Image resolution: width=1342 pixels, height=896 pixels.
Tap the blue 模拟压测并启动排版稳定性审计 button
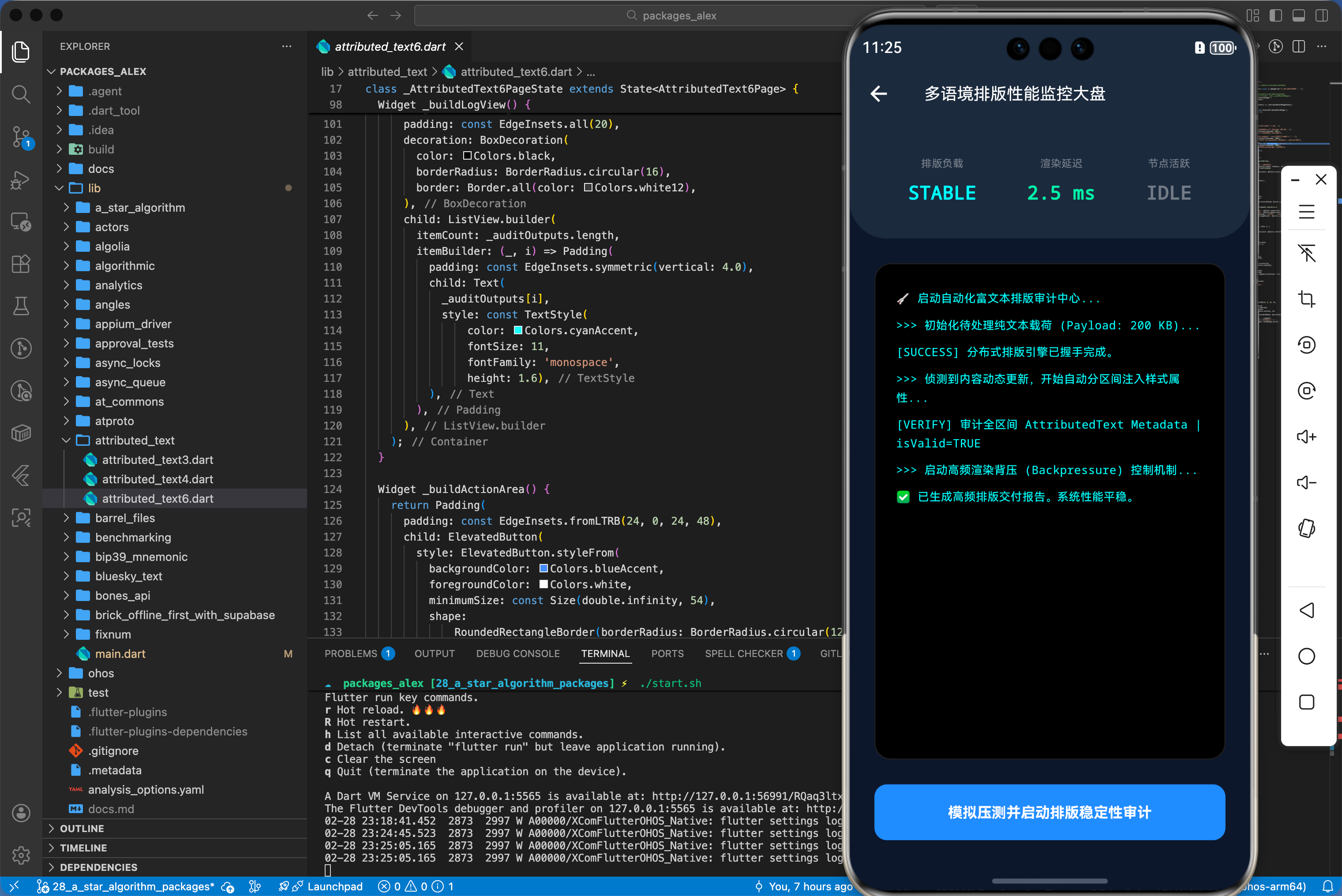point(1049,812)
